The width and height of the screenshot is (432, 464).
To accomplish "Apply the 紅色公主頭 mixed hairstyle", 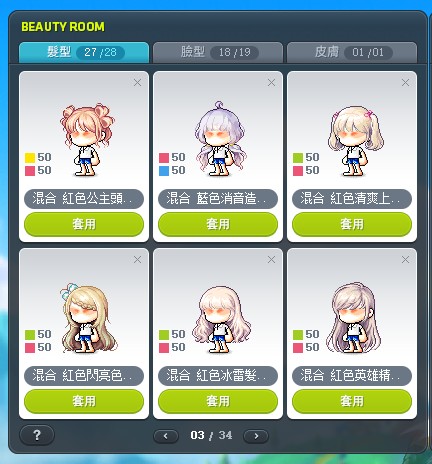I will [84, 224].
